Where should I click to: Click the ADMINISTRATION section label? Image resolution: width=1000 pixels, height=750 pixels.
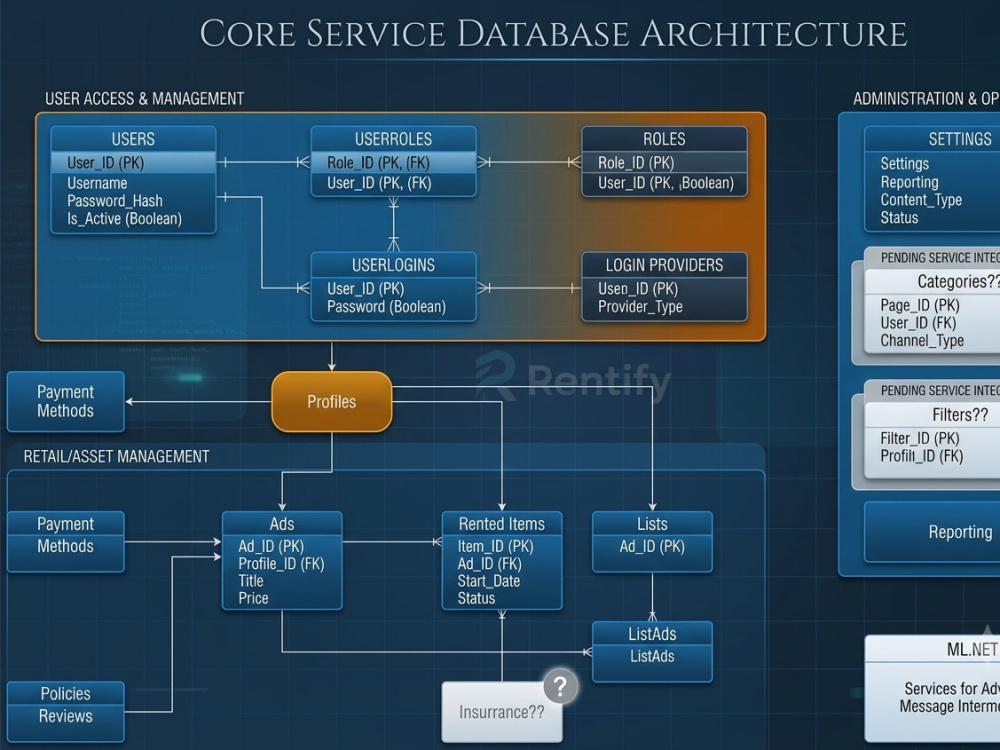coord(926,99)
